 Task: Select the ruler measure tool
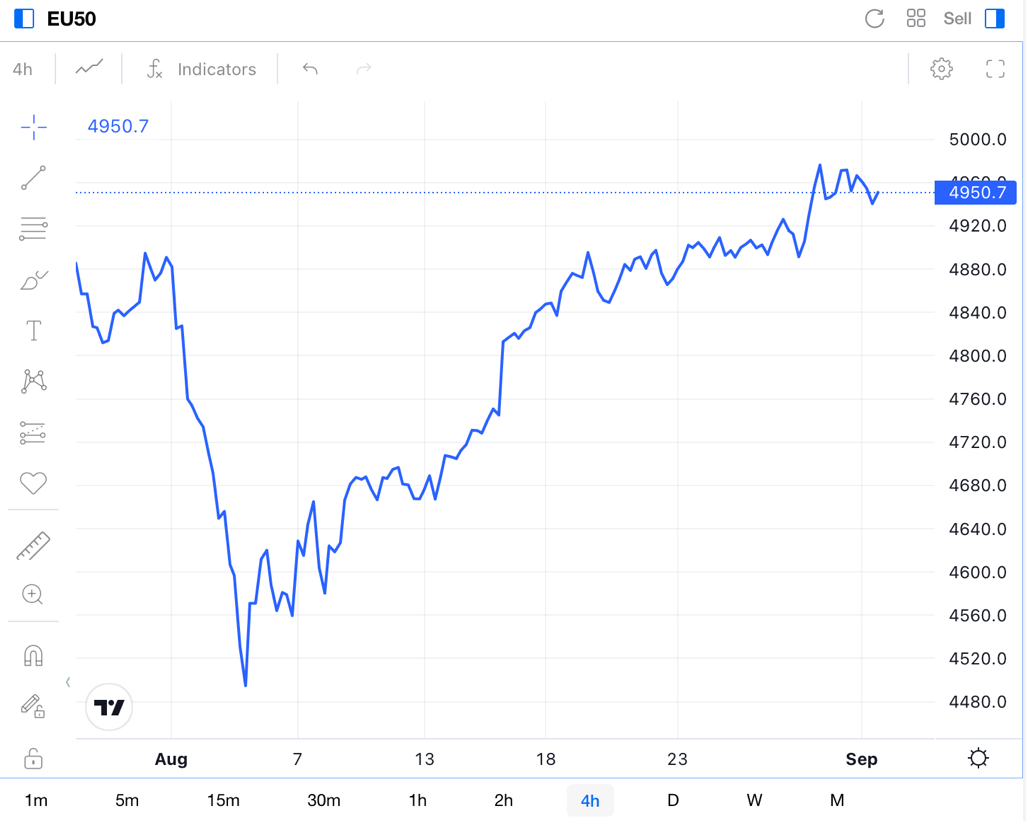[x=33, y=546]
